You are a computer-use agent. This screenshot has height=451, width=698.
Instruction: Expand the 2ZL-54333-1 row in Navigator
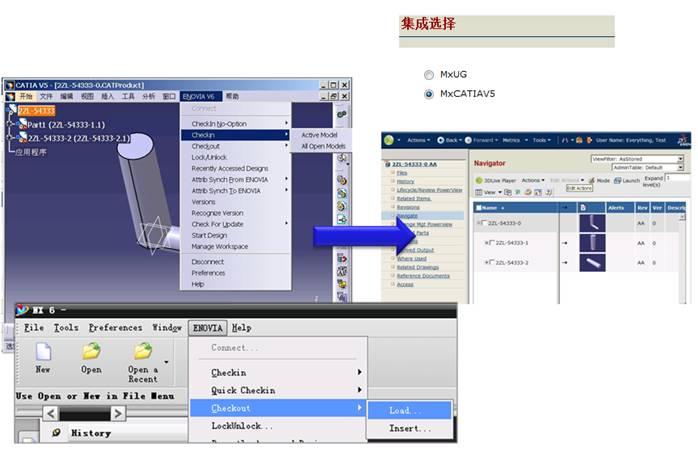(486, 243)
